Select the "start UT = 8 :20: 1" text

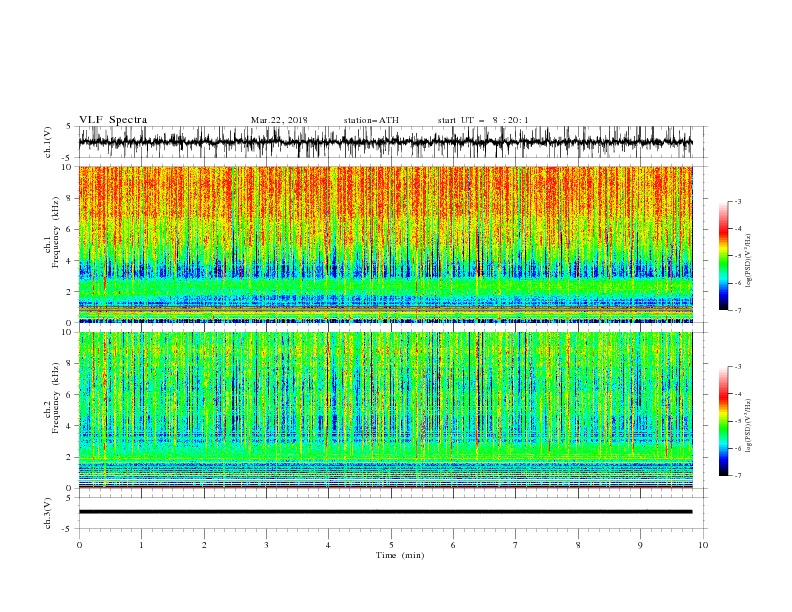tap(483, 120)
